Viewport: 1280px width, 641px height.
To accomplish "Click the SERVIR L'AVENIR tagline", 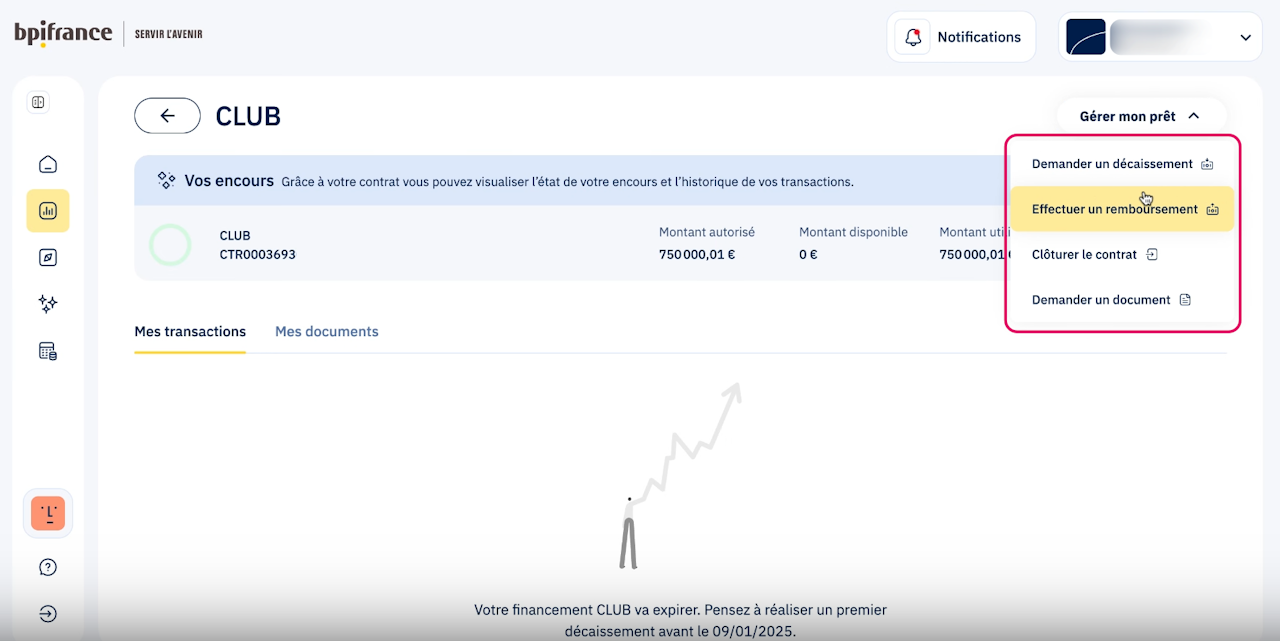I will (x=169, y=34).
